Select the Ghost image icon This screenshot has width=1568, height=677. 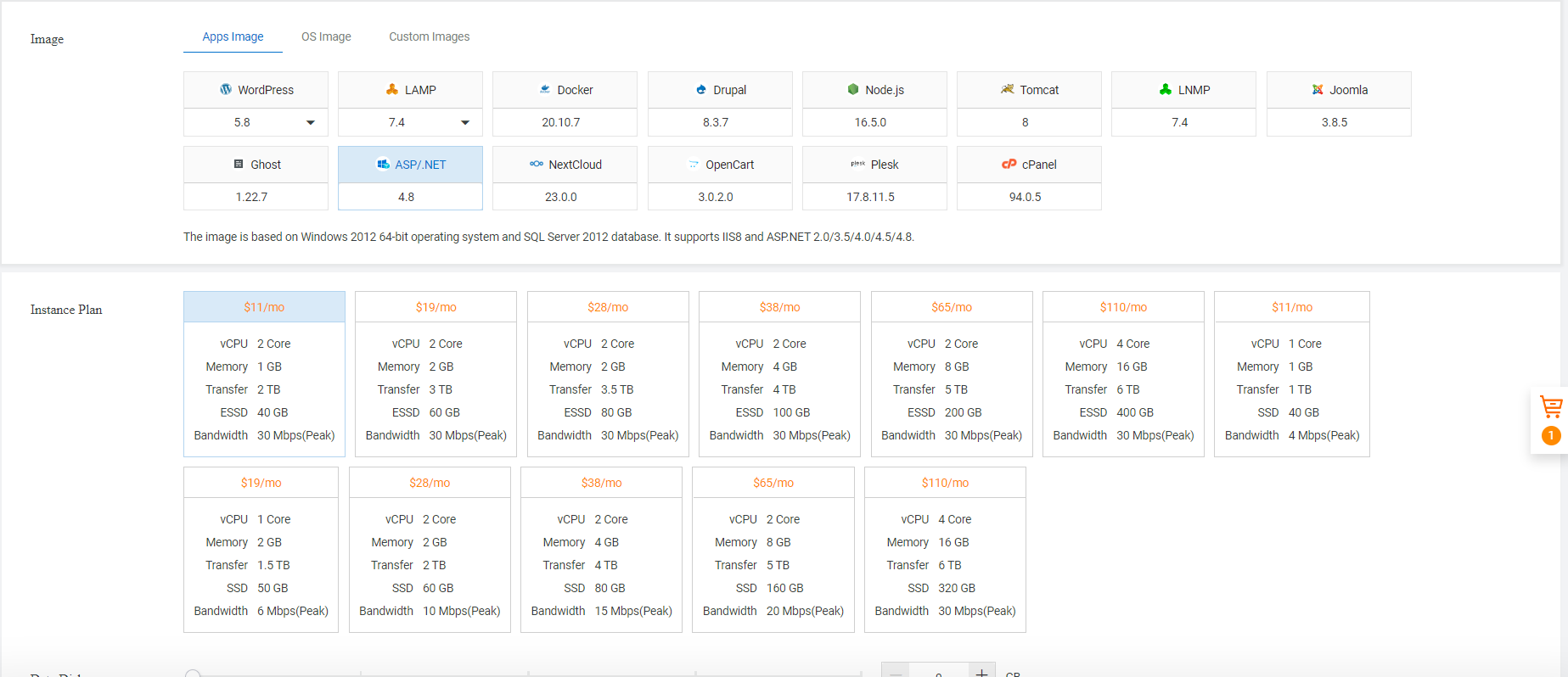[239, 164]
